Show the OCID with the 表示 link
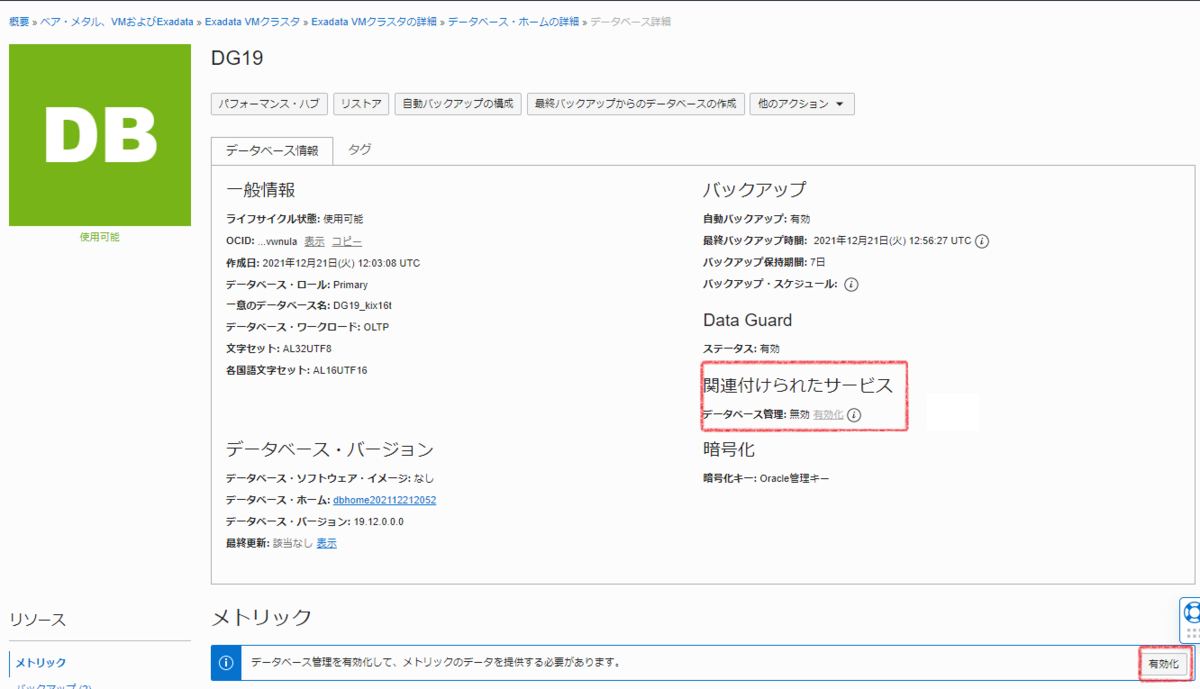1200x689 pixels. (x=314, y=241)
